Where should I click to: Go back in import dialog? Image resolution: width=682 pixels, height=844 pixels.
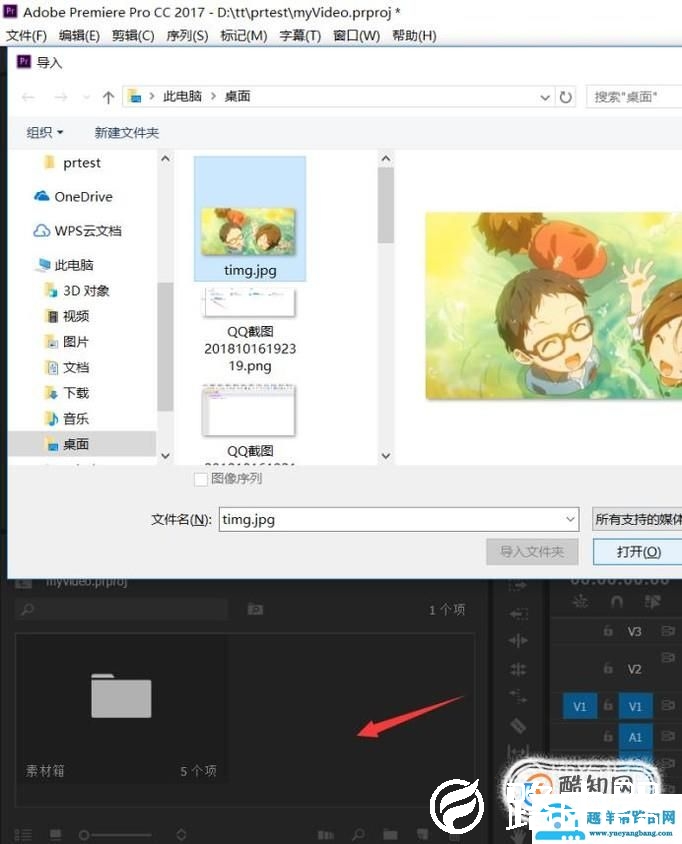(x=29, y=97)
